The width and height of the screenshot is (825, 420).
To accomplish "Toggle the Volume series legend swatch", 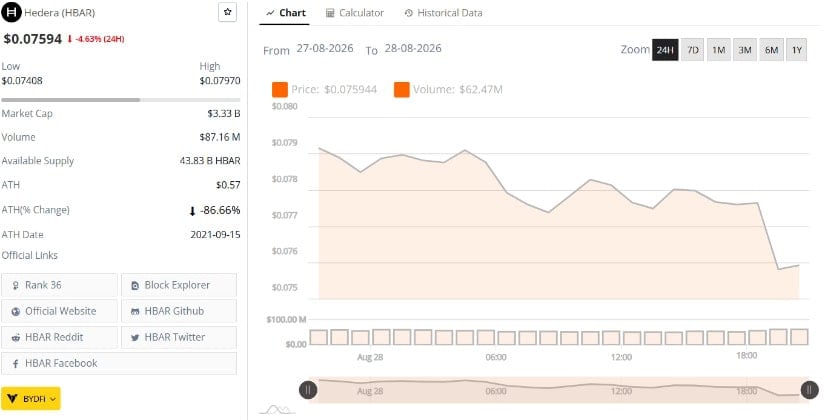I will (x=401, y=89).
